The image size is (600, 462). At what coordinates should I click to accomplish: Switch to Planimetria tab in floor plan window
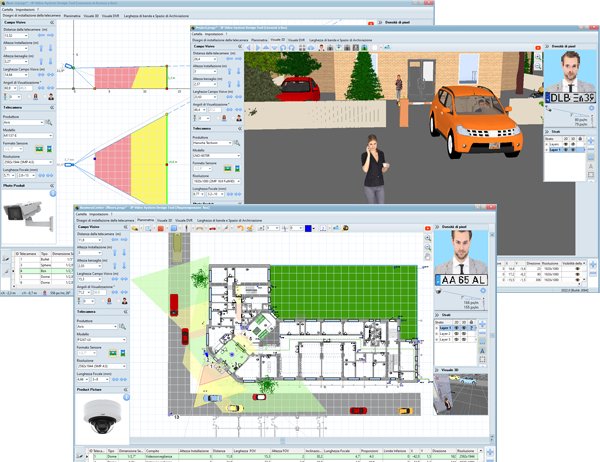(145, 220)
